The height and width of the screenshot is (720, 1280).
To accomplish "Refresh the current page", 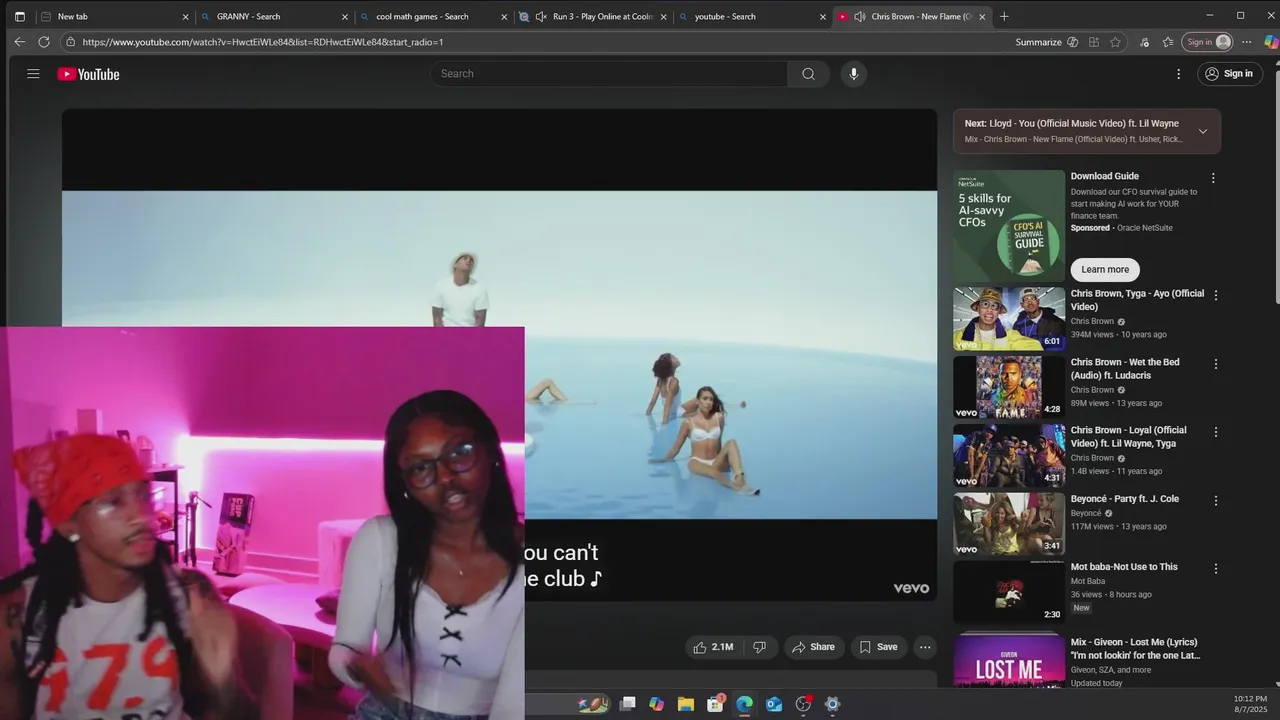I will pyautogui.click(x=44, y=42).
